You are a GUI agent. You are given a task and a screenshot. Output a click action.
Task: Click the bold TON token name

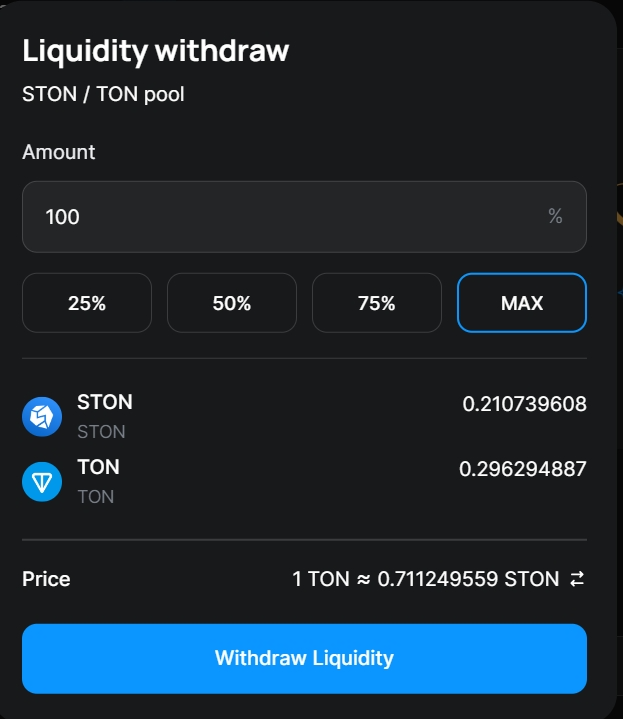pyautogui.click(x=98, y=467)
